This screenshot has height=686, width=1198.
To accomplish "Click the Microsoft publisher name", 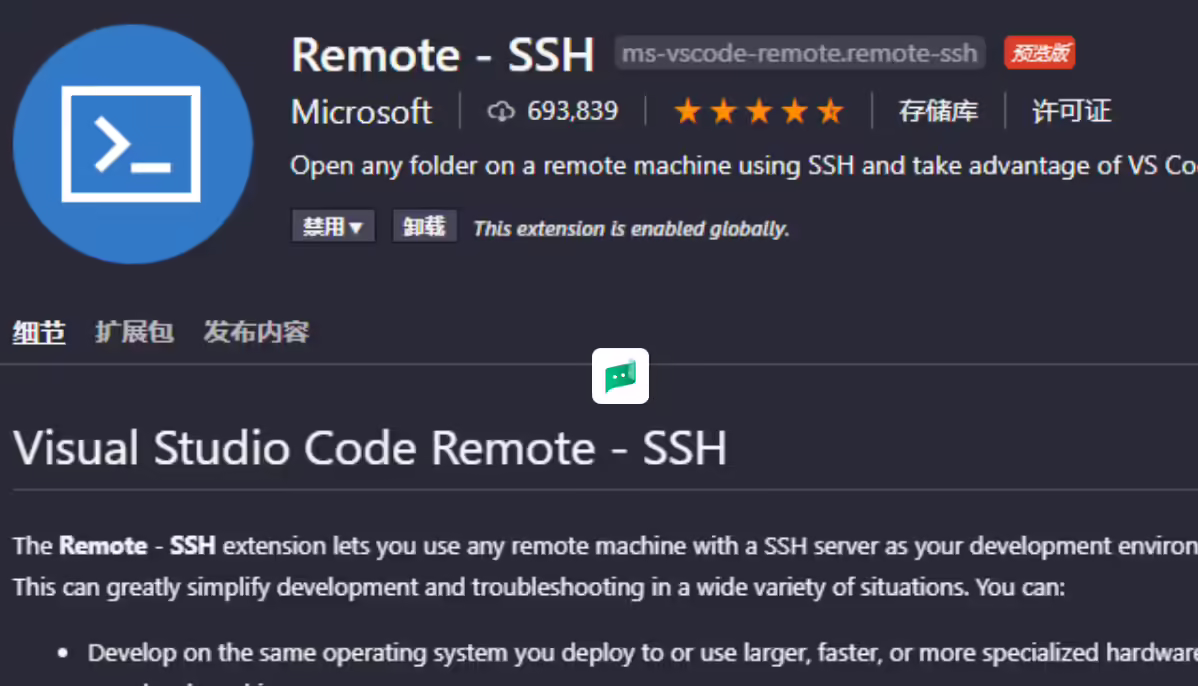I will pyautogui.click(x=361, y=112).
